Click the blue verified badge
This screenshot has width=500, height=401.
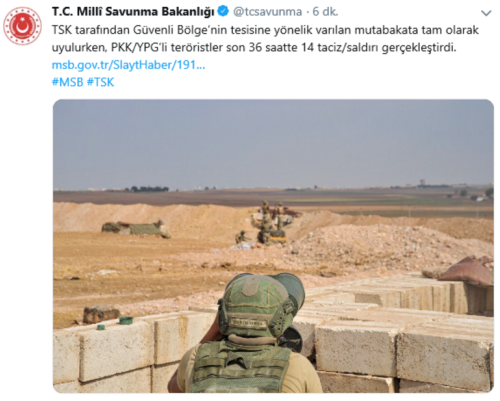tap(223, 12)
